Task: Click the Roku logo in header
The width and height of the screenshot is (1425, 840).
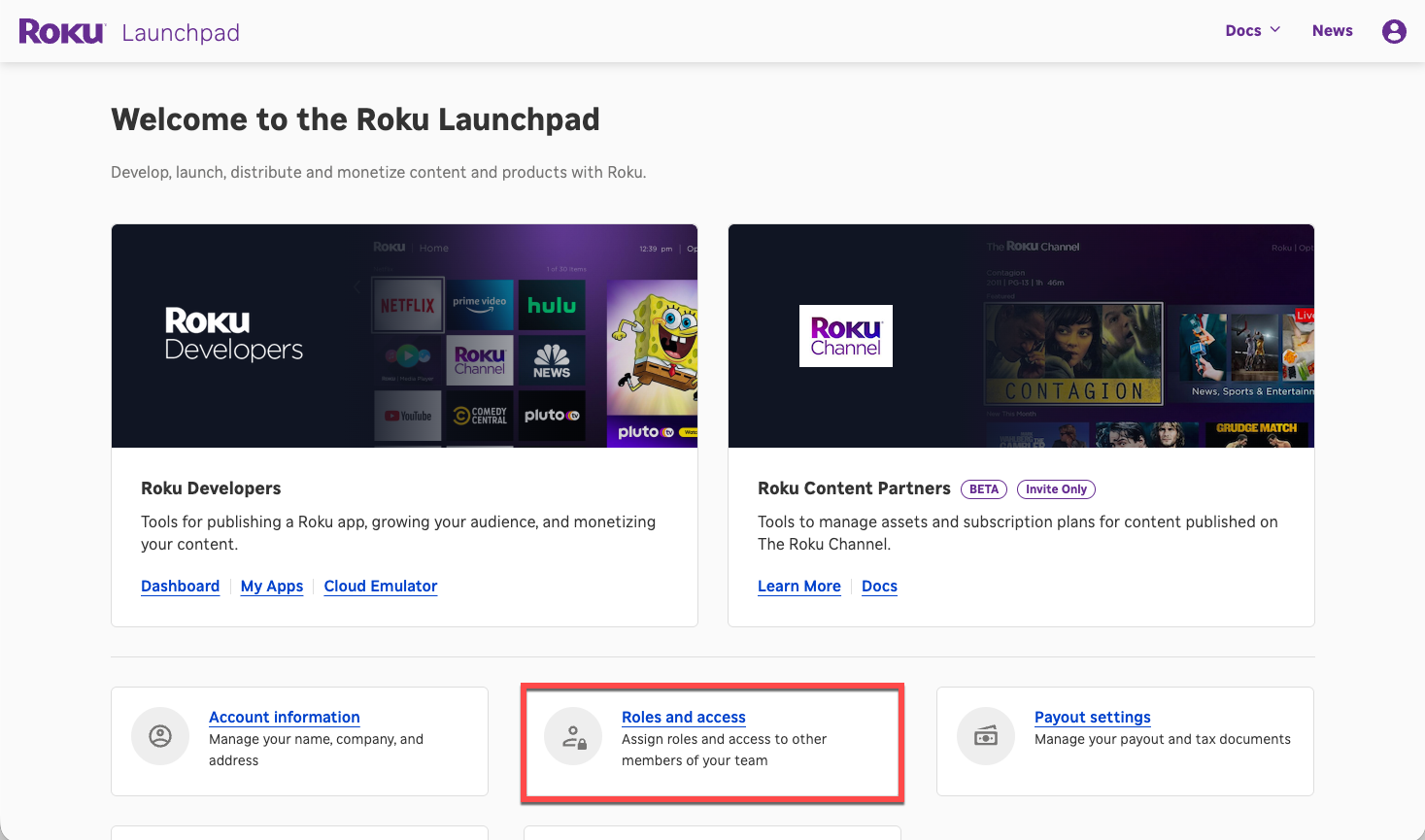Action: tap(62, 32)
